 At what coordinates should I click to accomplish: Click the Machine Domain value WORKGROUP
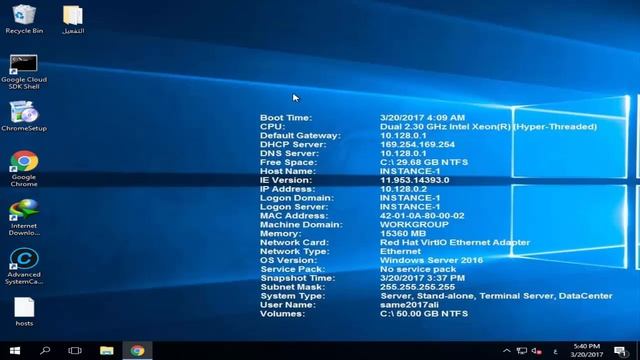(x=414, y=225)
